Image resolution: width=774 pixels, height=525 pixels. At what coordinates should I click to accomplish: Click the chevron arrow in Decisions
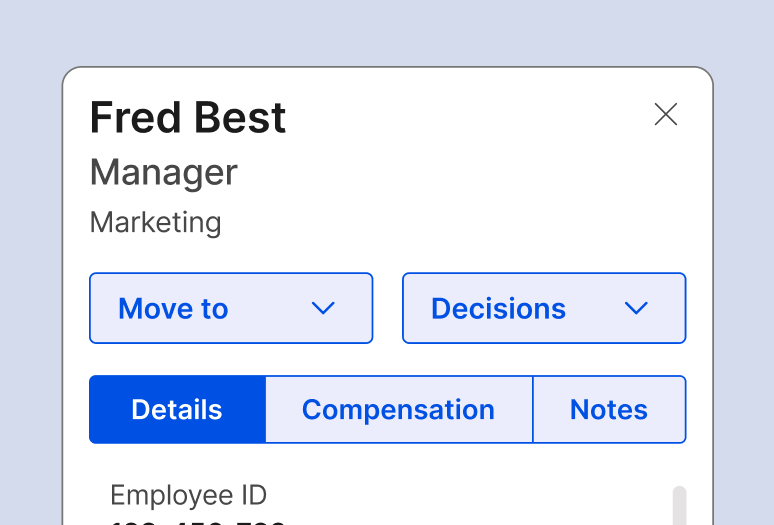pyautogui.click(x=636, y=308)
